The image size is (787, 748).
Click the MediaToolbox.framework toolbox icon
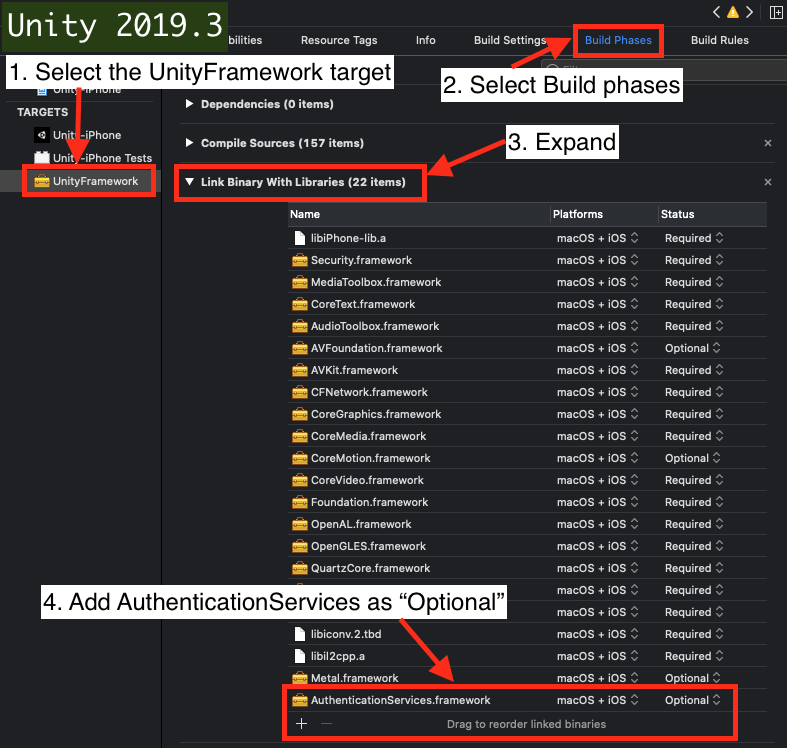click(300, 282)
